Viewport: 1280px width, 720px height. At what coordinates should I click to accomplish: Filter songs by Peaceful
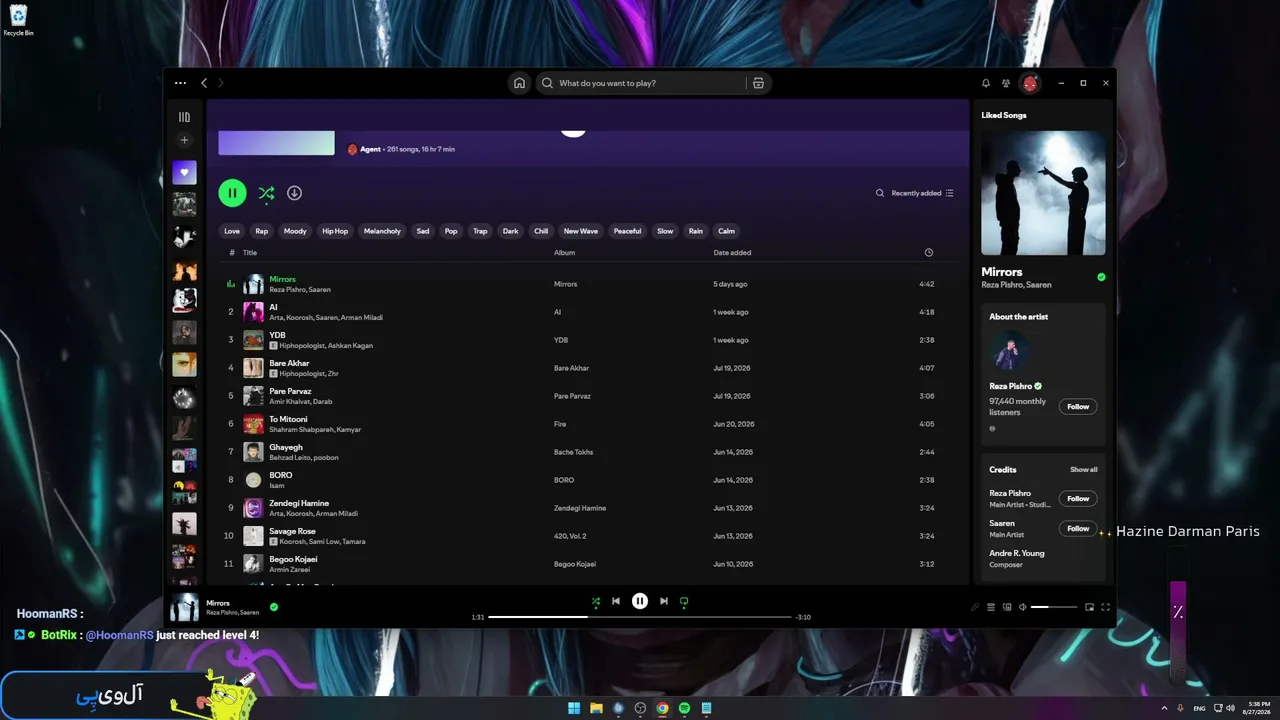(627, 231)
